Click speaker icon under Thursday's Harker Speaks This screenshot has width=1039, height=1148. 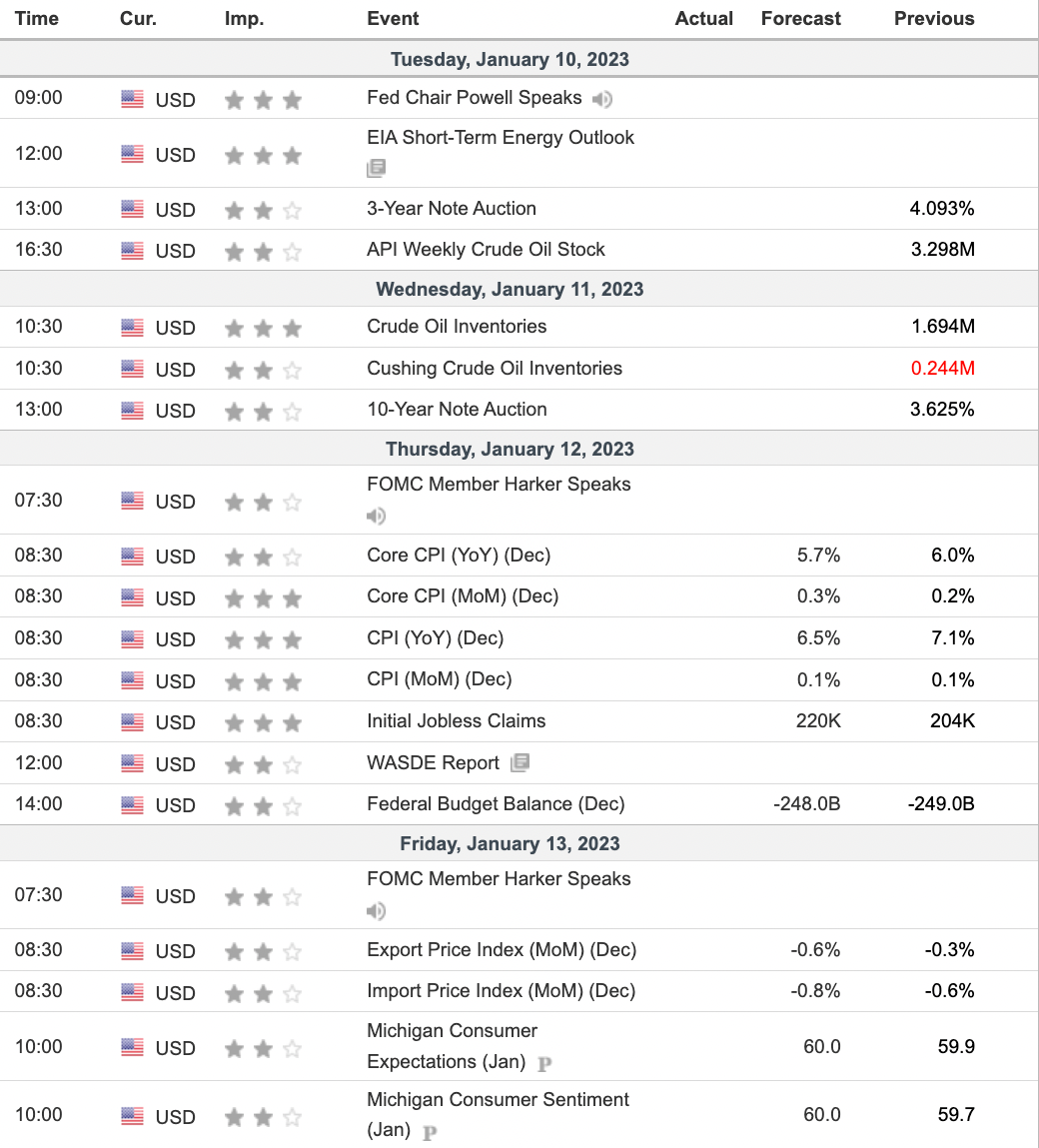[x=376, y=516]
